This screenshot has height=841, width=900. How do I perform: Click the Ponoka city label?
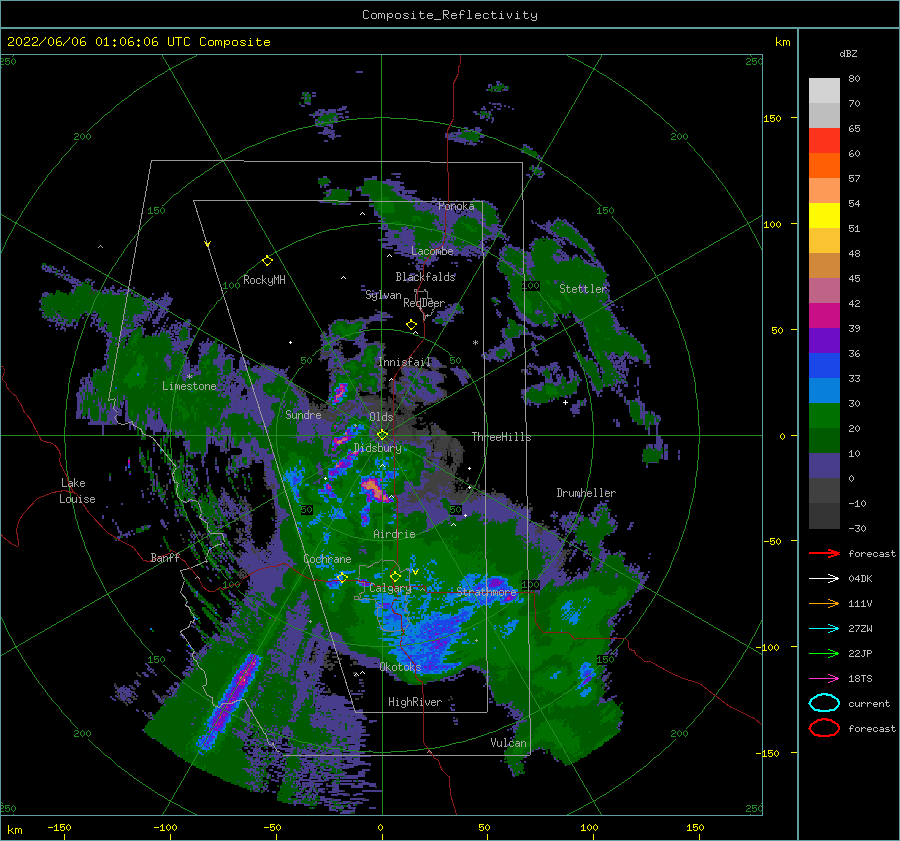tap(456, 206)
